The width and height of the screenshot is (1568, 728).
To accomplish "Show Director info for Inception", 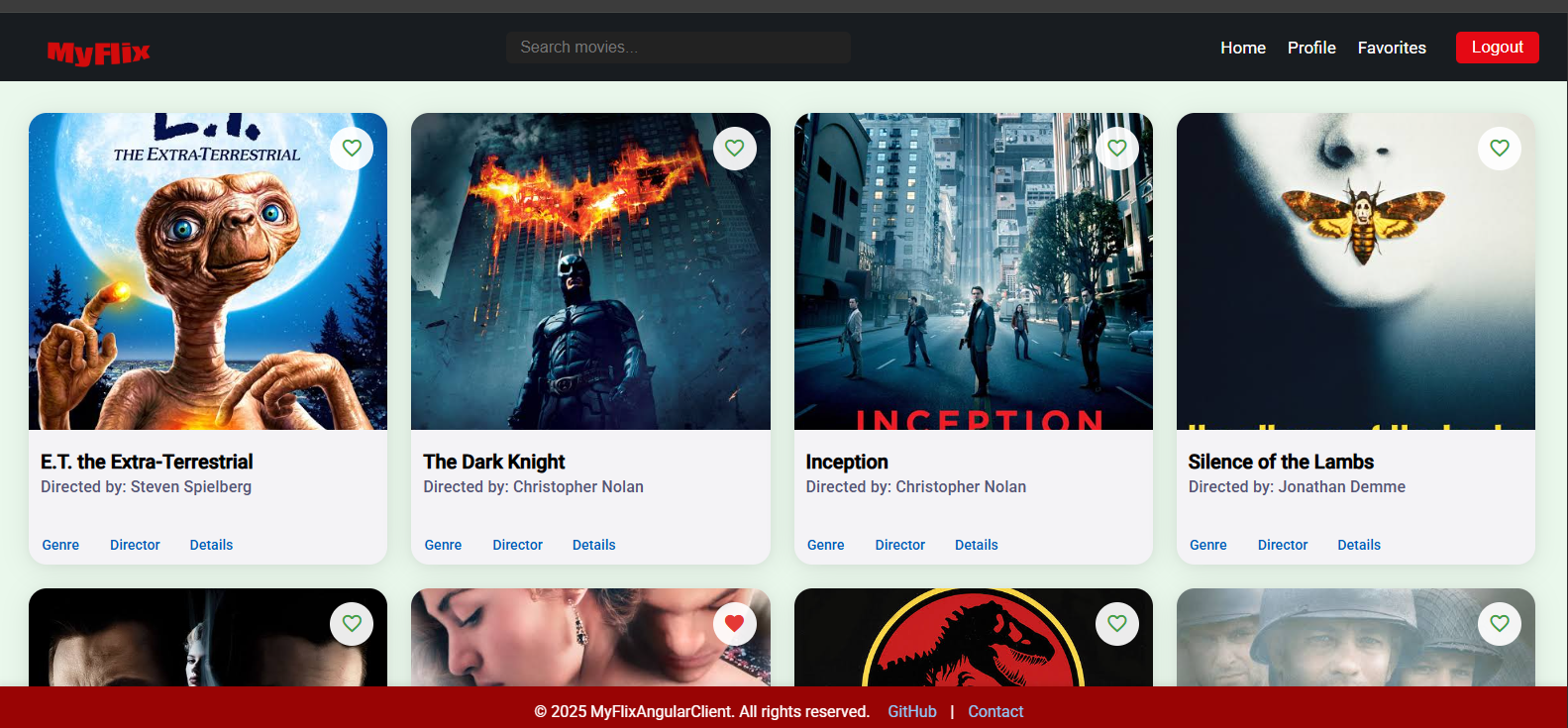I will coord(900,545).
